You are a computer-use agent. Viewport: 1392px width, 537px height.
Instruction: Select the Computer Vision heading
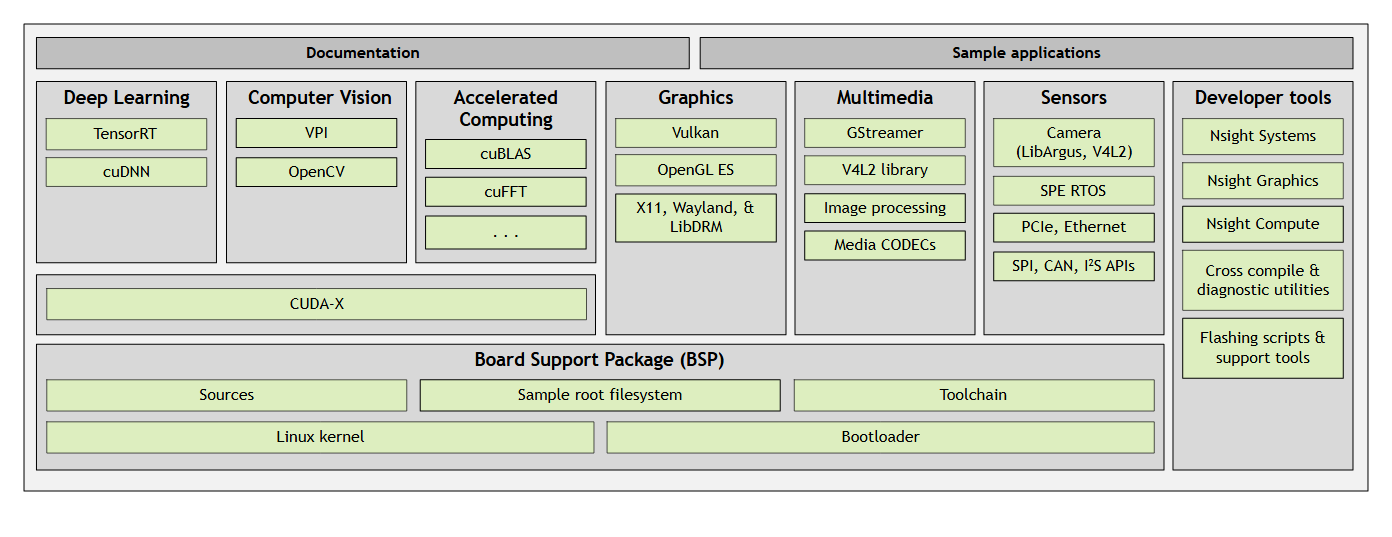pos(320,98)
